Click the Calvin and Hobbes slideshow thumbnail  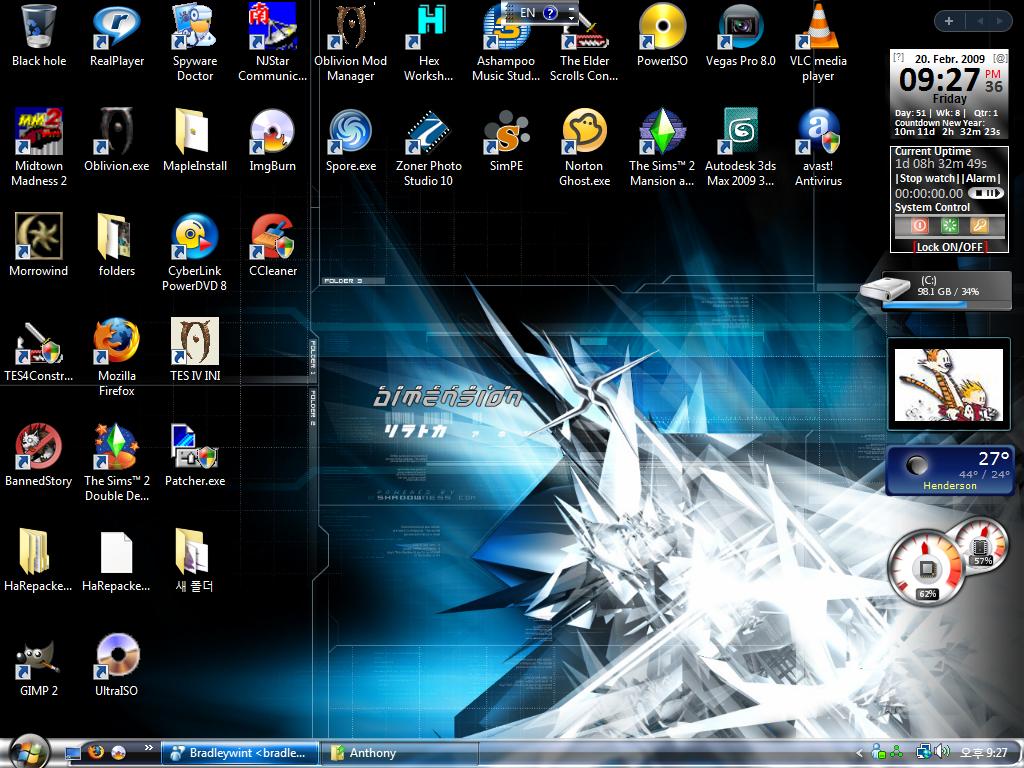coord(948,385)
